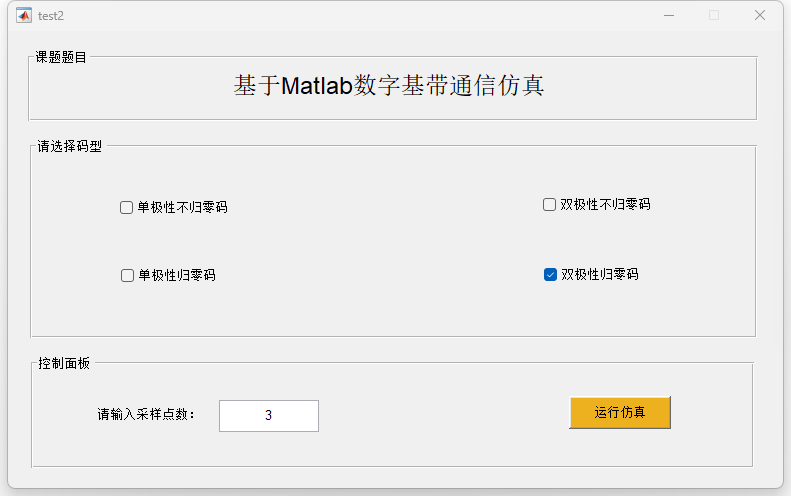Click the test2 window title text
The height and width of the screenshot is (496, 791).
[51, 16]
